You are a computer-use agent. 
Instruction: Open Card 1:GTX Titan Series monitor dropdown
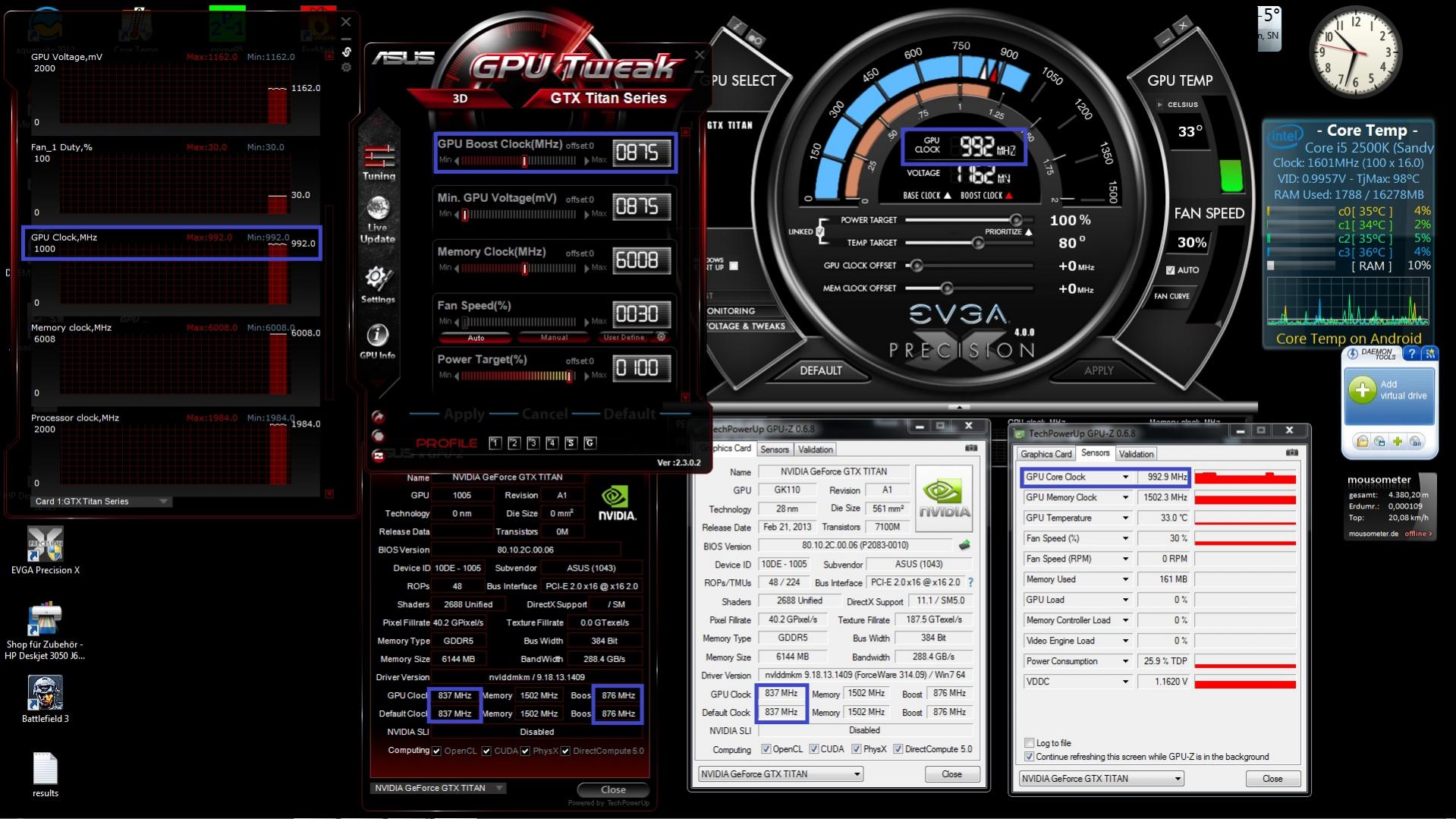(x=102, y=502)
